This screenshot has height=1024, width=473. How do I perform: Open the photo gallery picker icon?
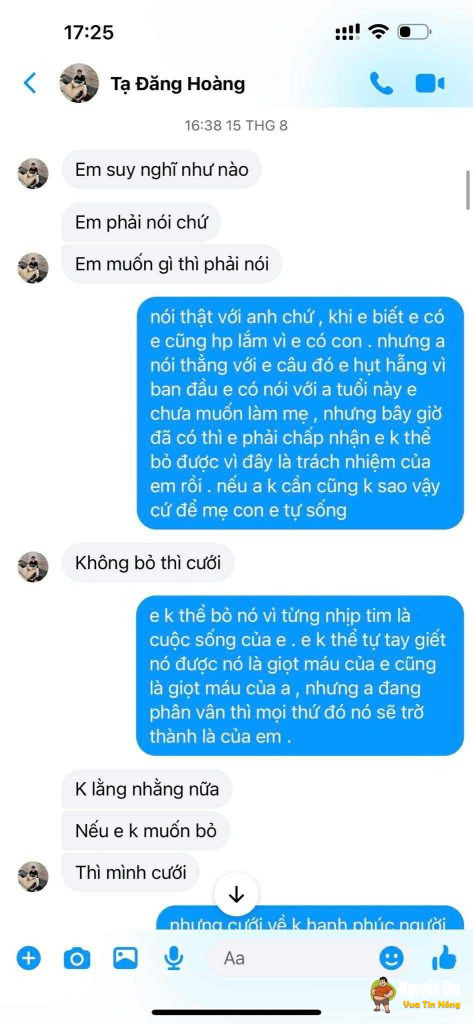pyautogui.click(x=125, y=958)
